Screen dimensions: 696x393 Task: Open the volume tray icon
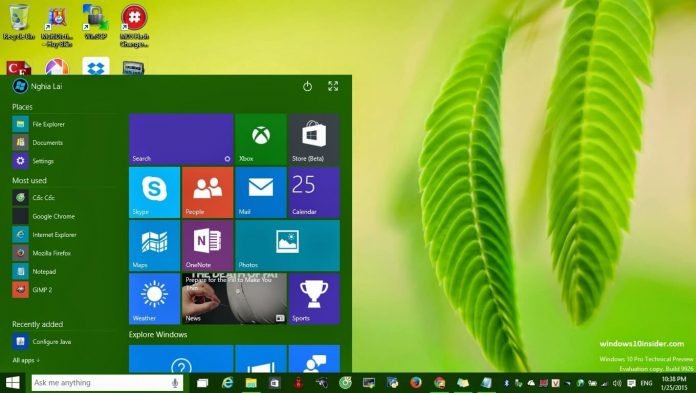(617, 383)
